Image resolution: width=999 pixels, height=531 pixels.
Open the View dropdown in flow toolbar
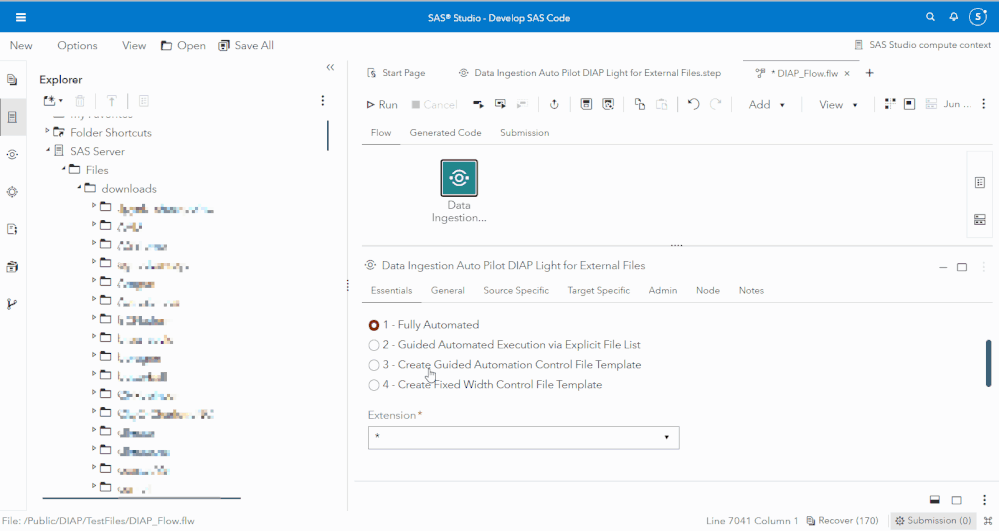tap(838, 105)
